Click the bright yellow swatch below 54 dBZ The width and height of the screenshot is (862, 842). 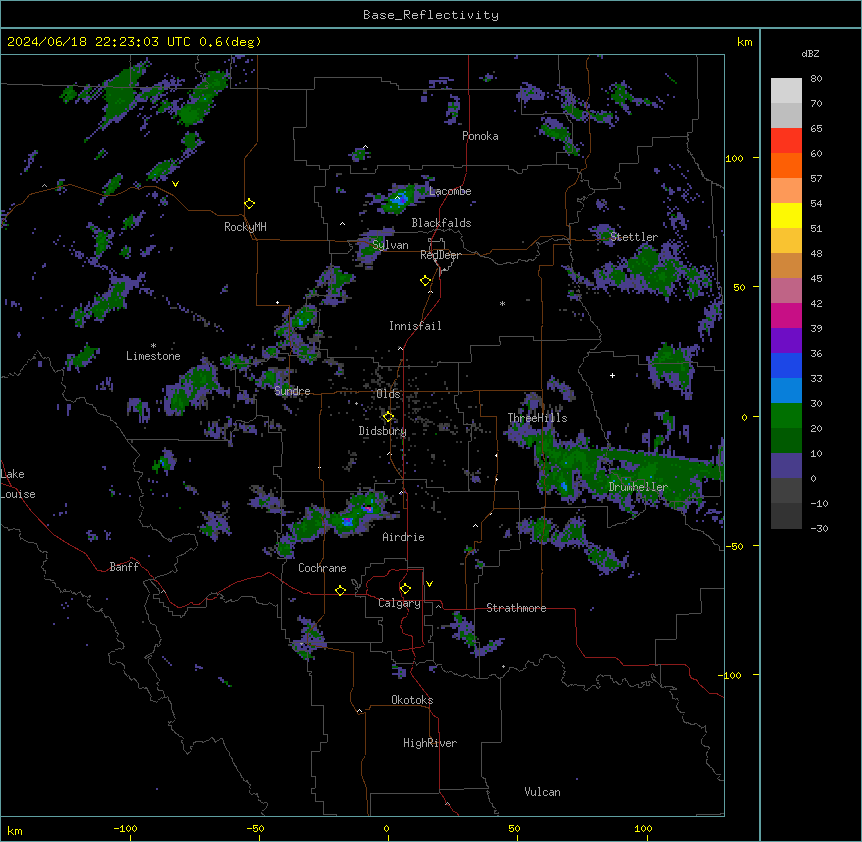(x=786, y=216)
